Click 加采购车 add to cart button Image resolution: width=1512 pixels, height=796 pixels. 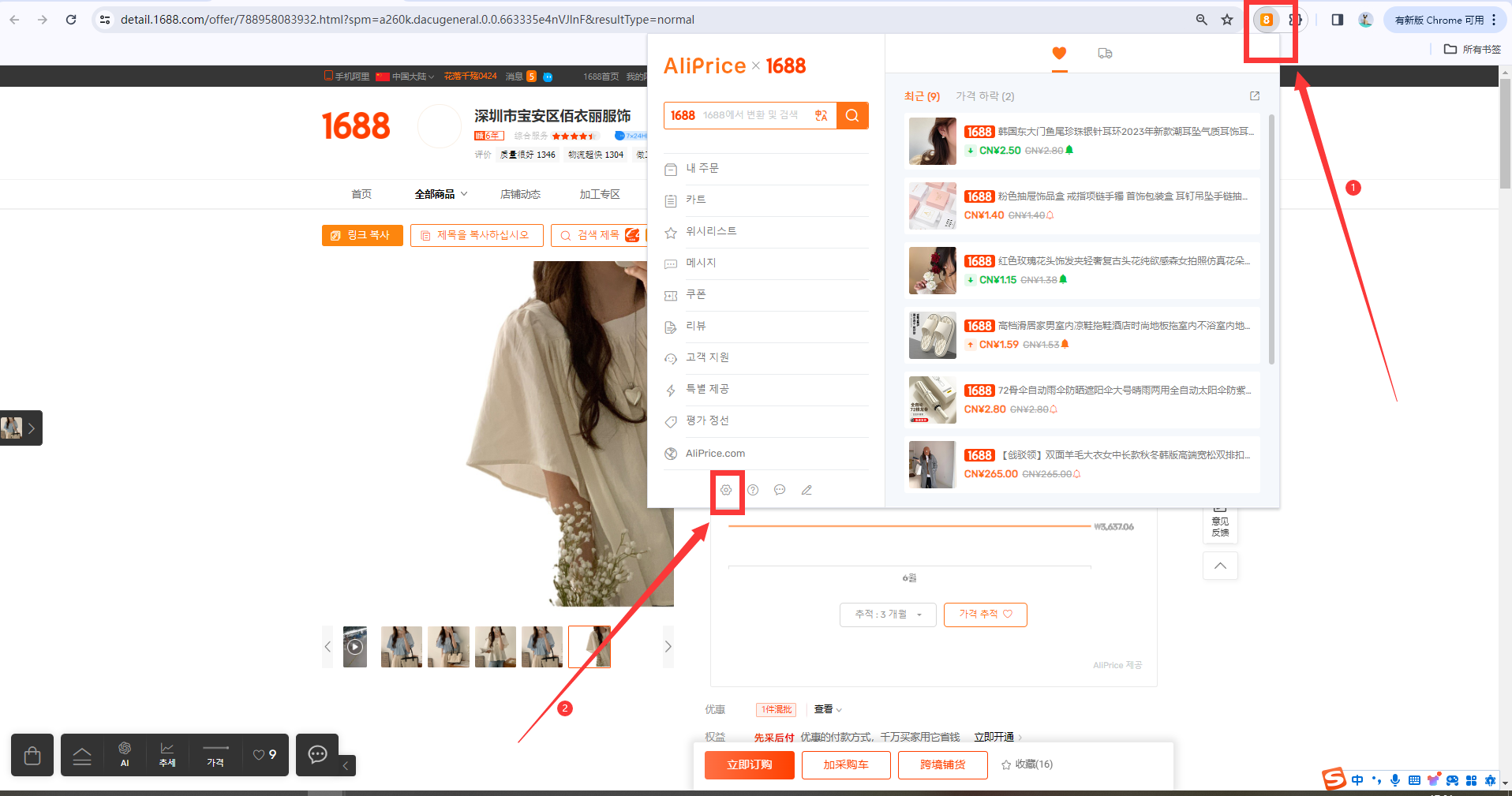[x=846, y=765]
